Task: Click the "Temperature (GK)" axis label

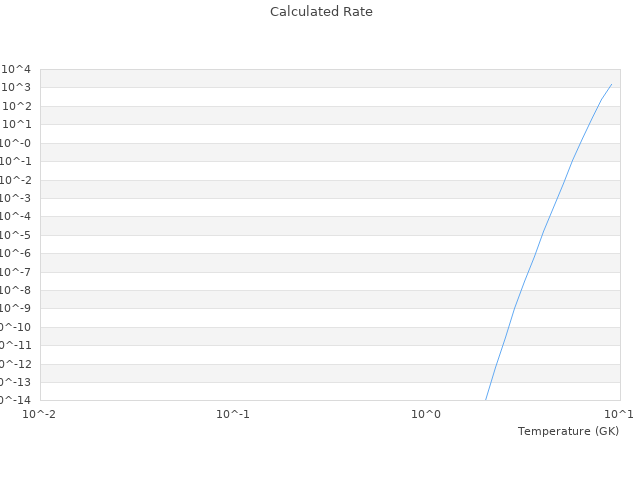Action: 568,431
